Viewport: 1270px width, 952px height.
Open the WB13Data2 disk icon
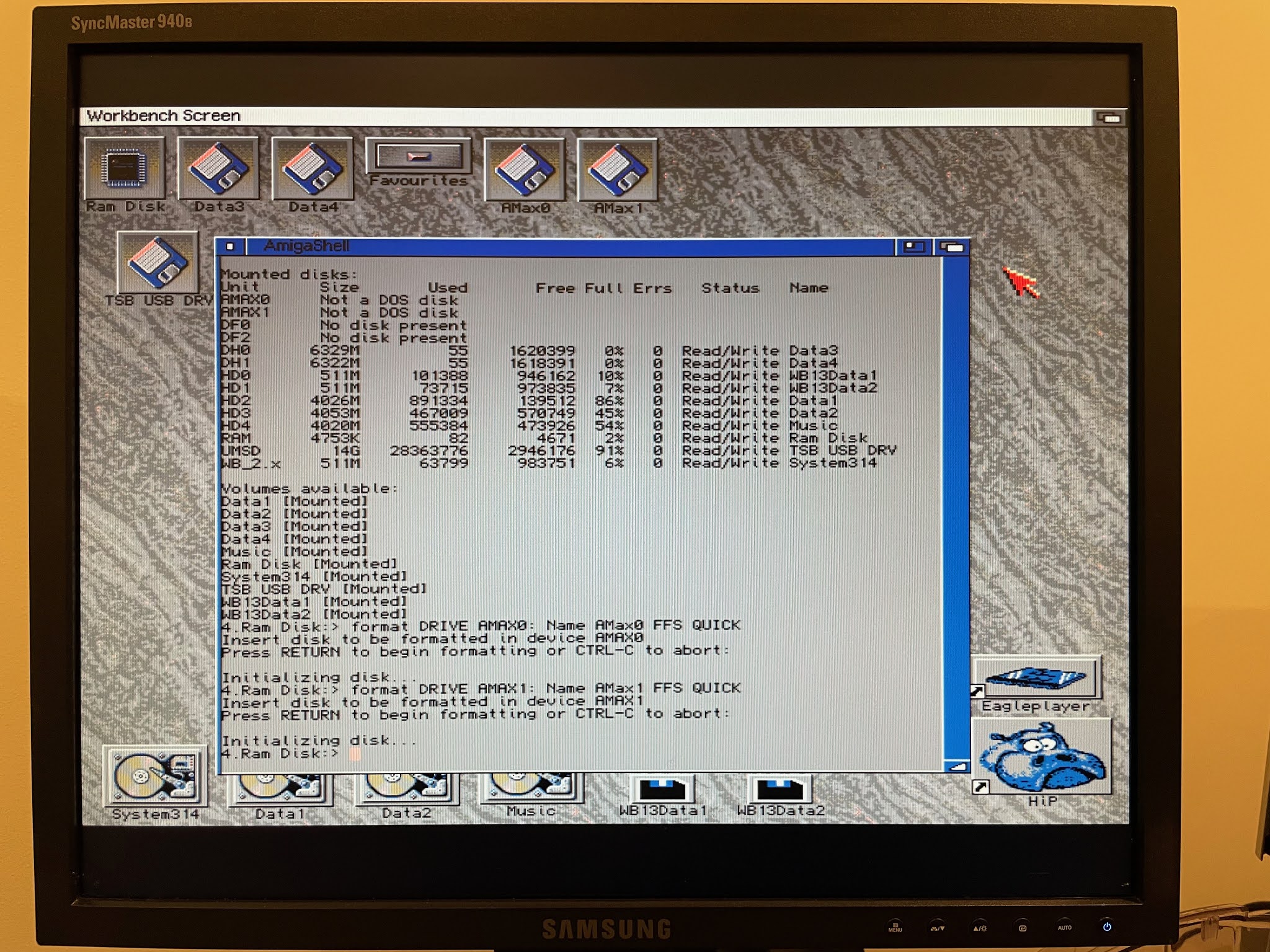click(x=780, y=790)
